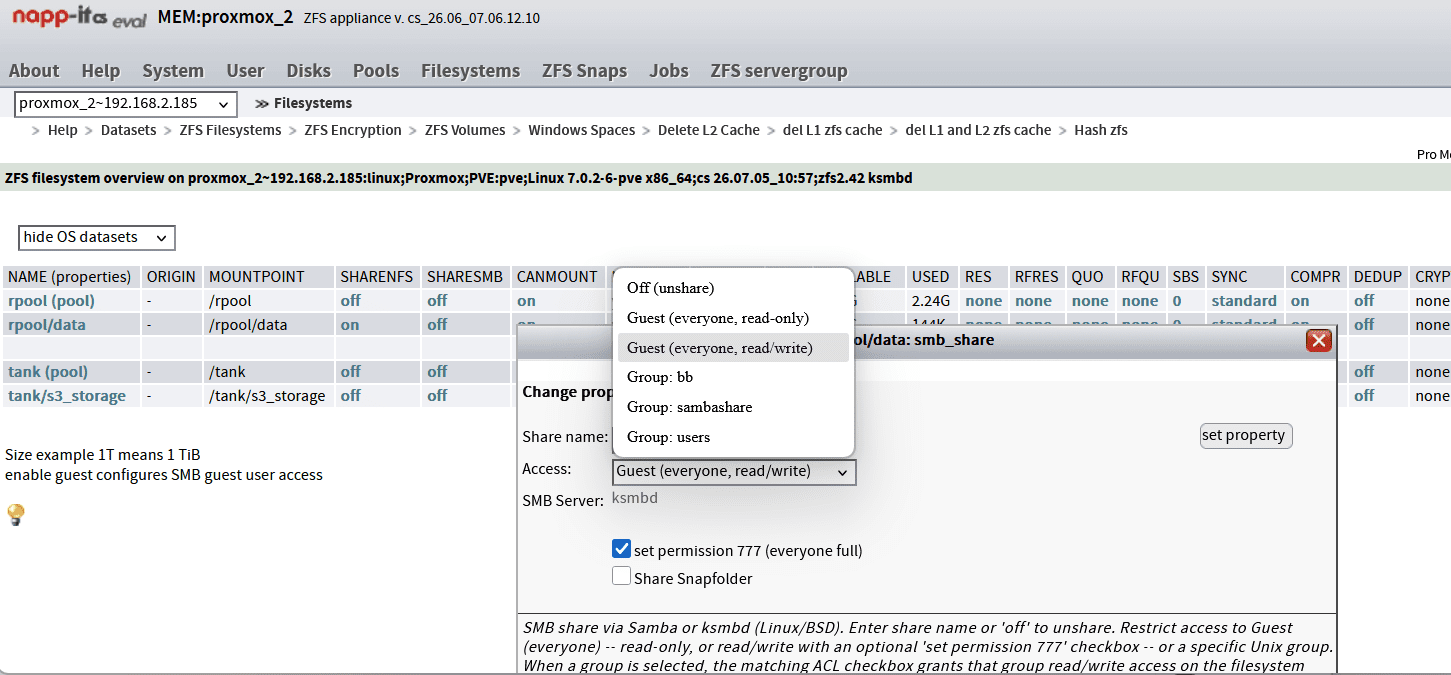Select Group: users option
This screenshot has width=1451, height=675.
[733, 437]
